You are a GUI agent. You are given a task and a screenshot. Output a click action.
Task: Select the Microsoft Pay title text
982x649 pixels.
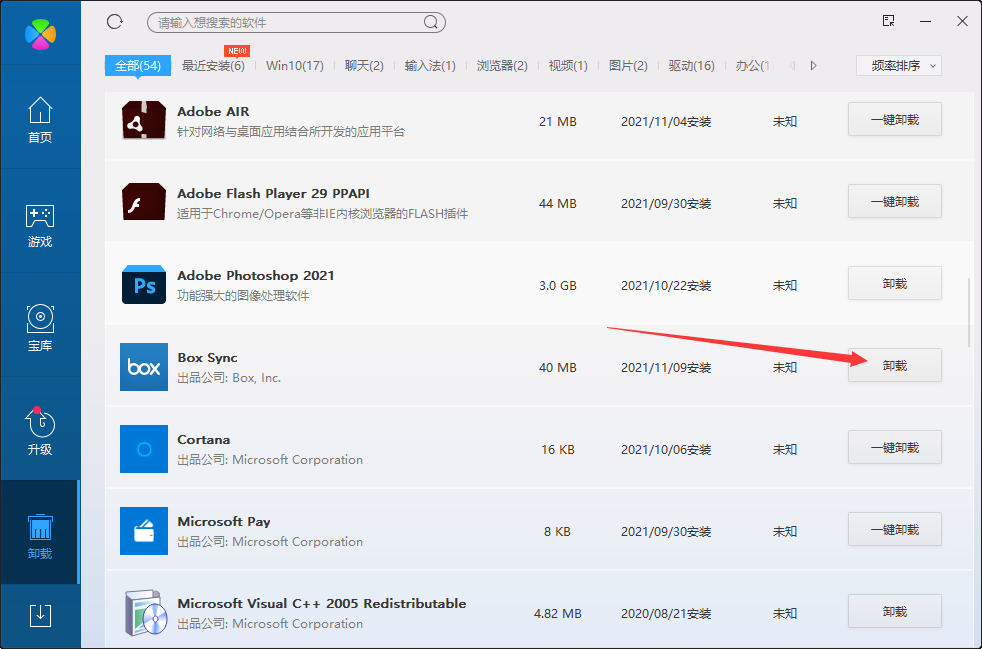(224, 522)
